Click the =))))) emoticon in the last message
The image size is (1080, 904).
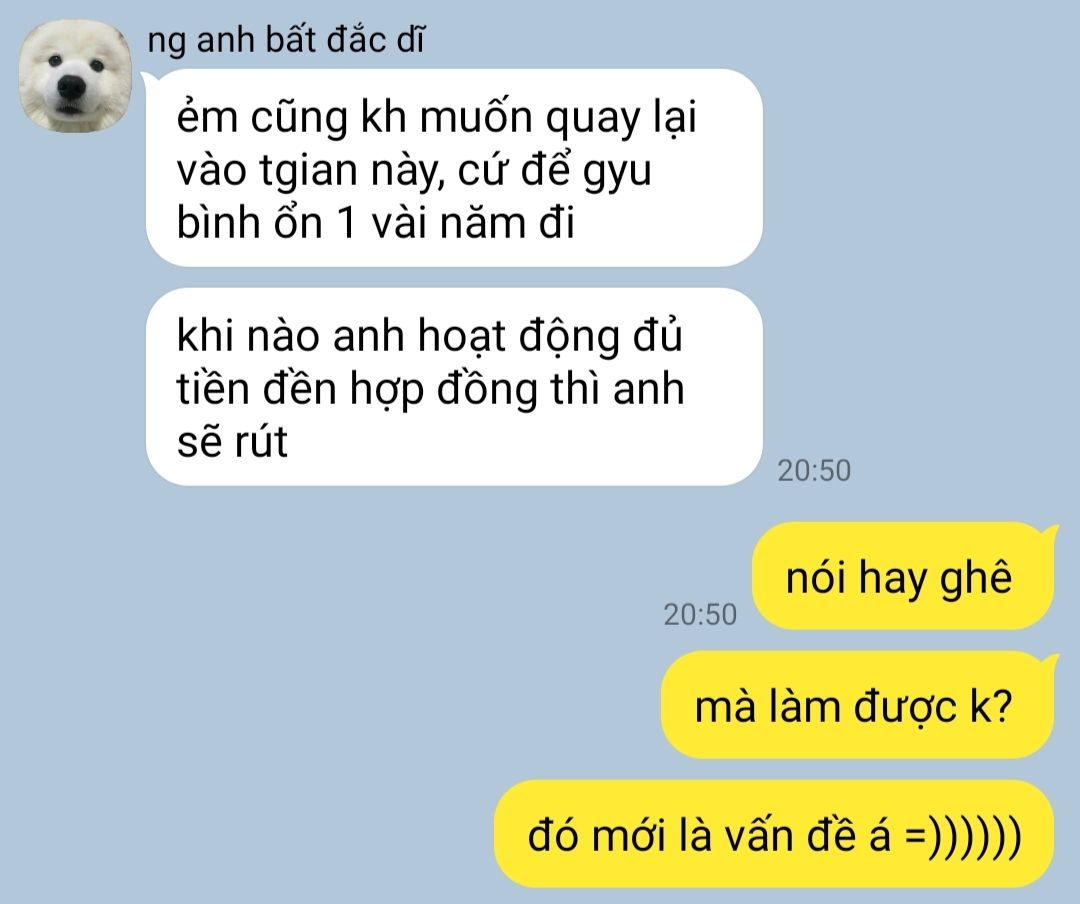coord(962,836)
